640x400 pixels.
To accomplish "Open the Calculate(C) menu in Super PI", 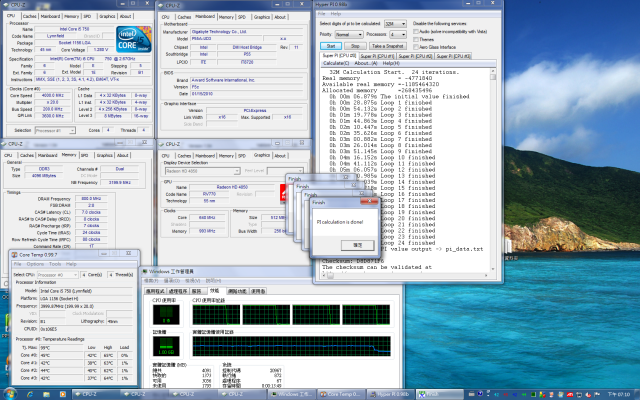I will coord(336,63).
